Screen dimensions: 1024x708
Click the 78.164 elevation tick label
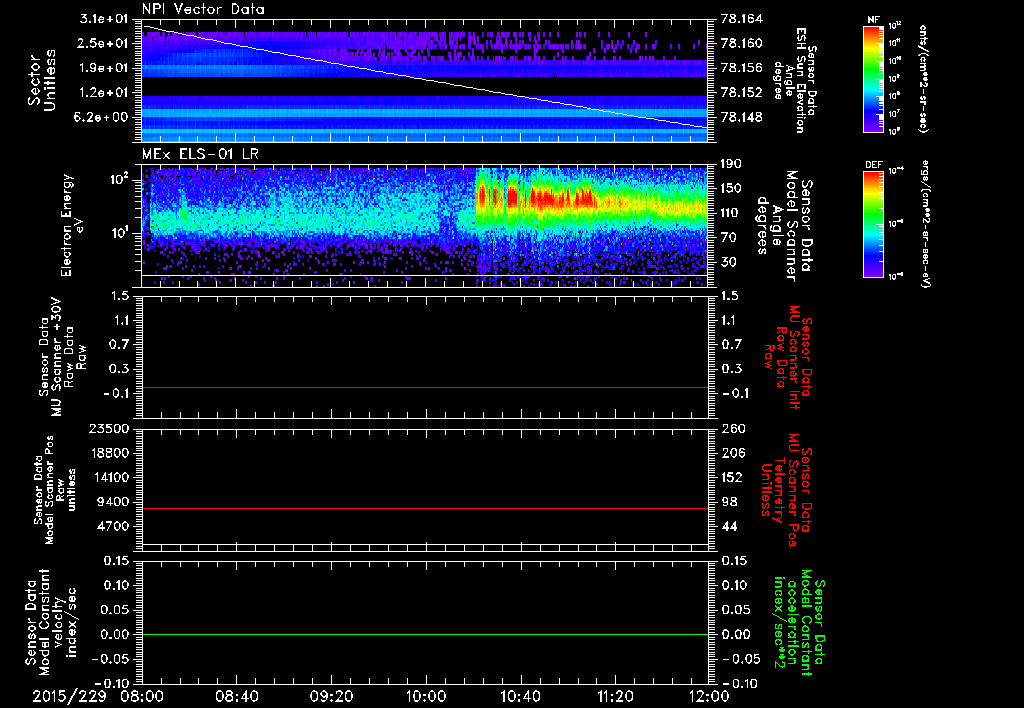[x=741, y=19]
